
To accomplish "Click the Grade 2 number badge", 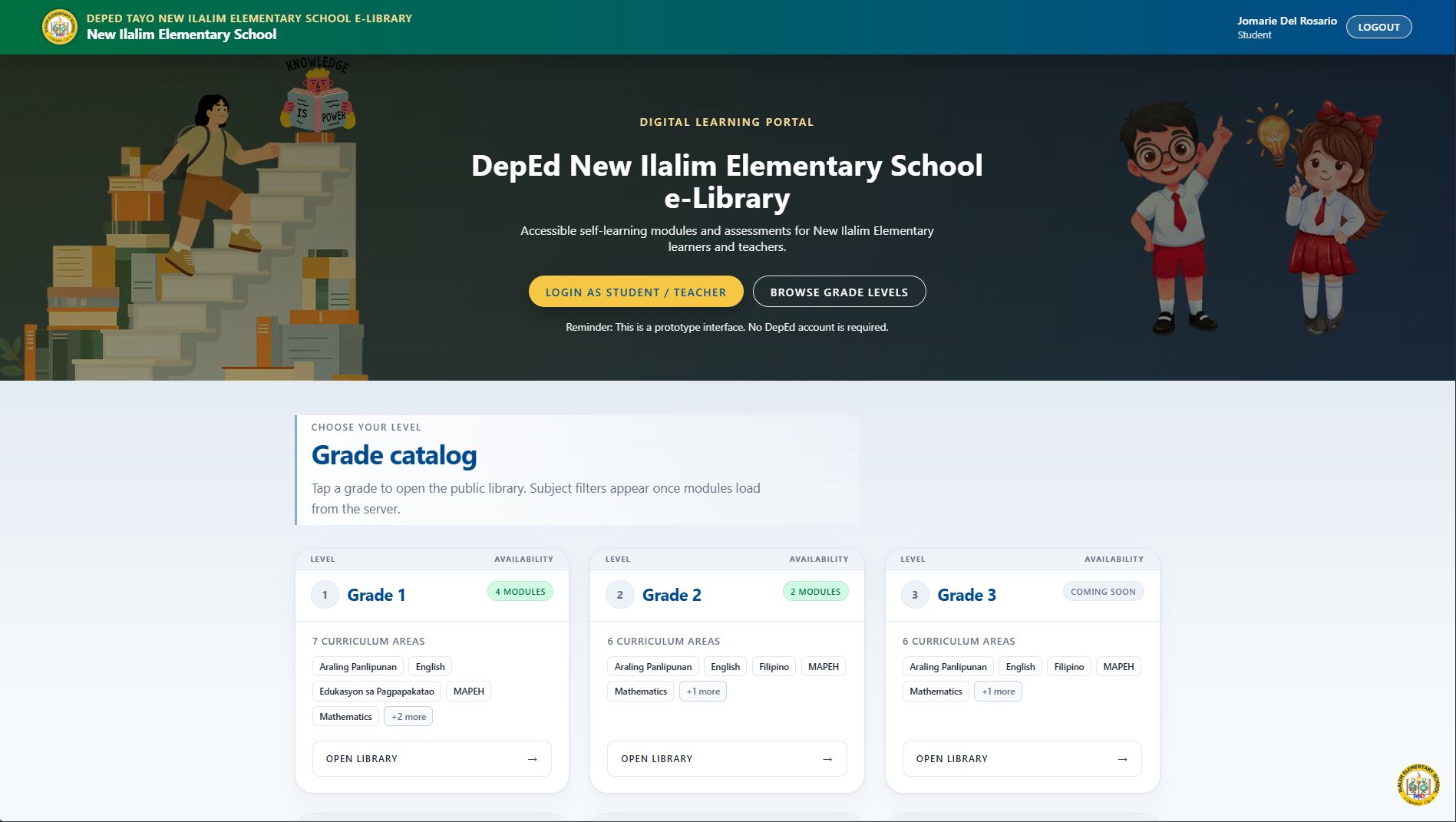I will click(620, 595).
